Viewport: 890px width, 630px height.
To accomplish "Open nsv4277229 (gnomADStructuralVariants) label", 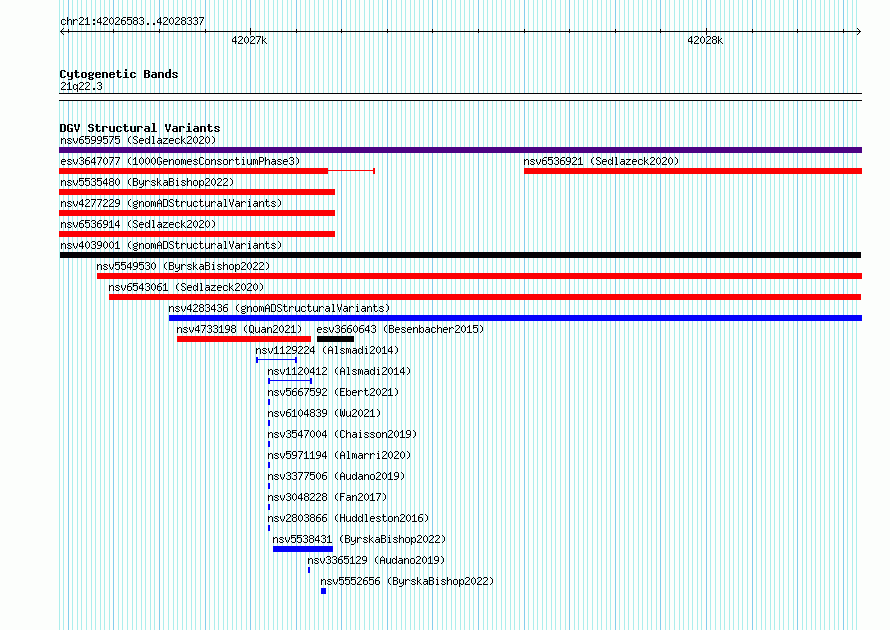I will point(171,203).
